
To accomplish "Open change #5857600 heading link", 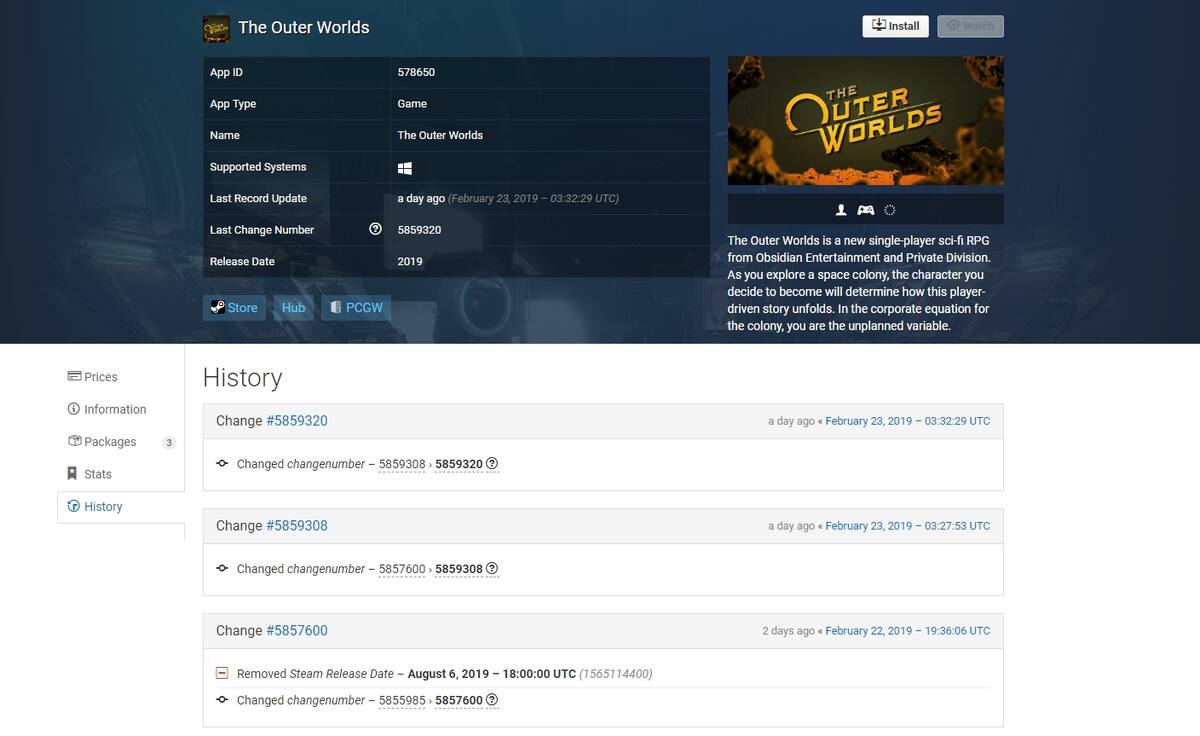I will click(x=297, y=631).
